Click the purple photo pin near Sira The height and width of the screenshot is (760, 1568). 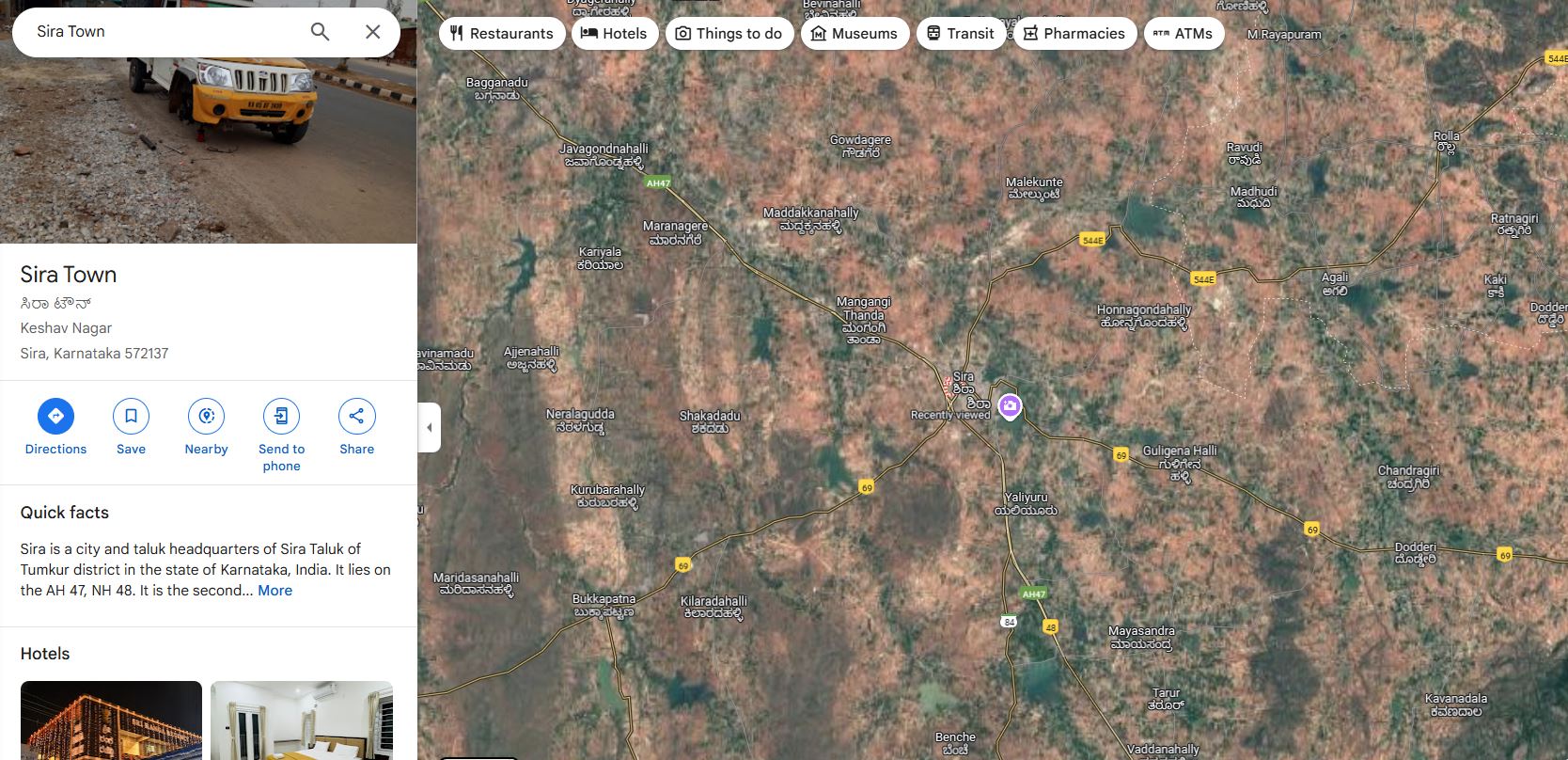1010,406
